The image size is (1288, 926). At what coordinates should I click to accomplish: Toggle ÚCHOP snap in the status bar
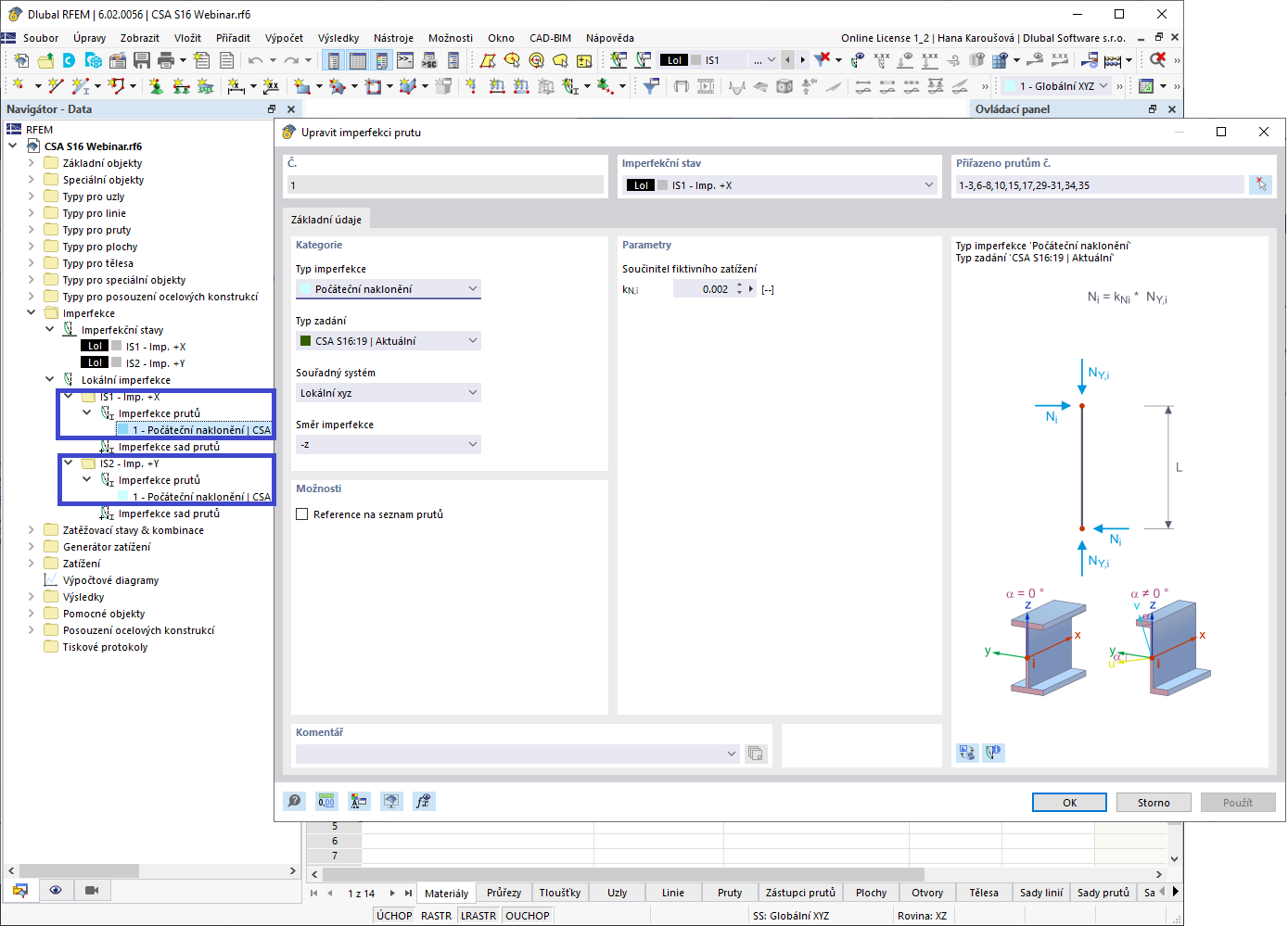(x=394, y=916)
